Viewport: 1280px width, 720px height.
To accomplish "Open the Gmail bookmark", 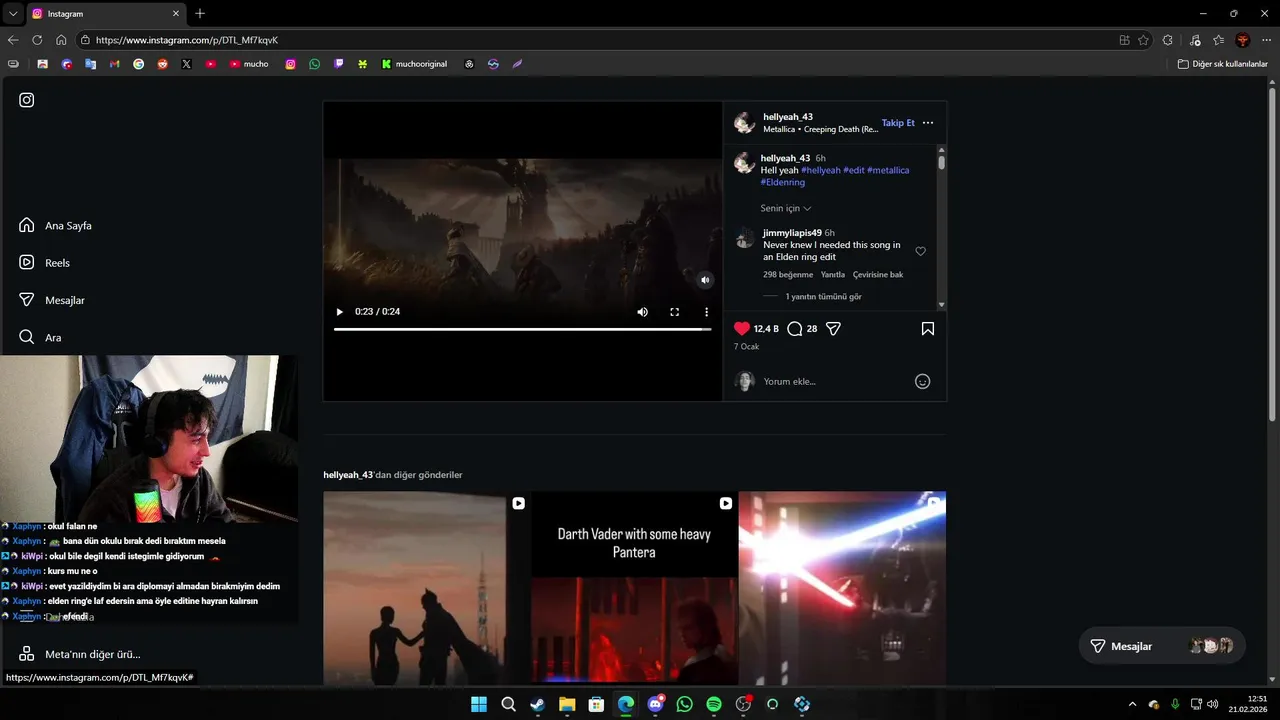I will click(x=114, y=64).
